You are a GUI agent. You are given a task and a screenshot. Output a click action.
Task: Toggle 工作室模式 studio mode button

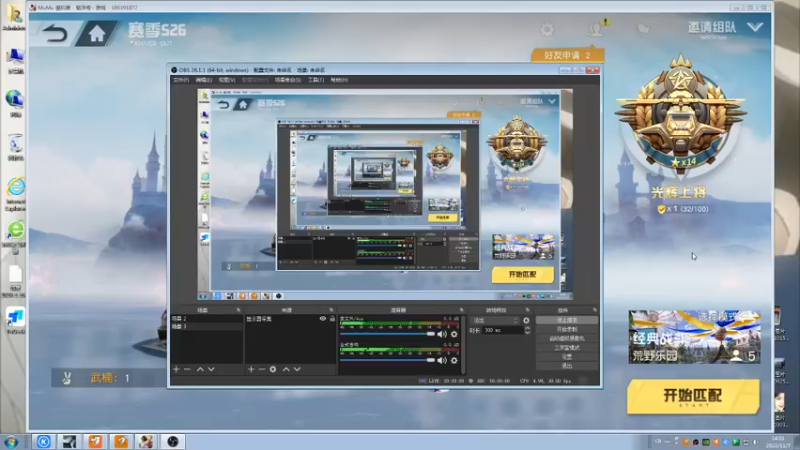pyautogui.click(x=567, y=348)
